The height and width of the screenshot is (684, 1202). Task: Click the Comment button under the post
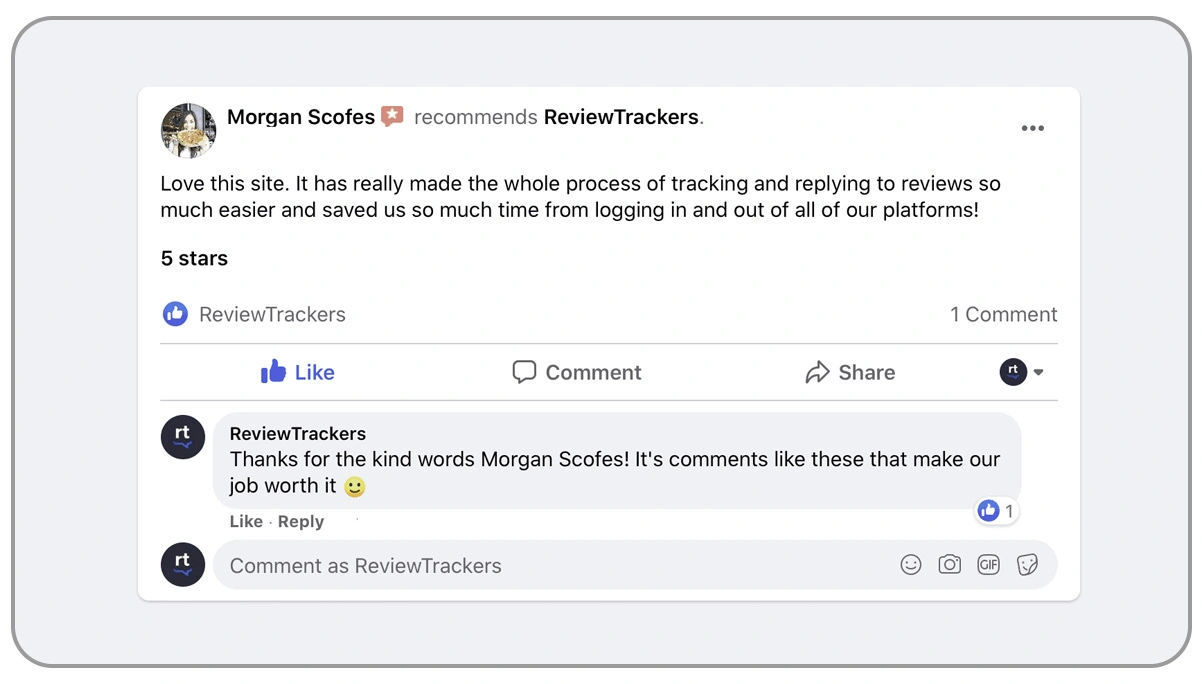(577, 372)
